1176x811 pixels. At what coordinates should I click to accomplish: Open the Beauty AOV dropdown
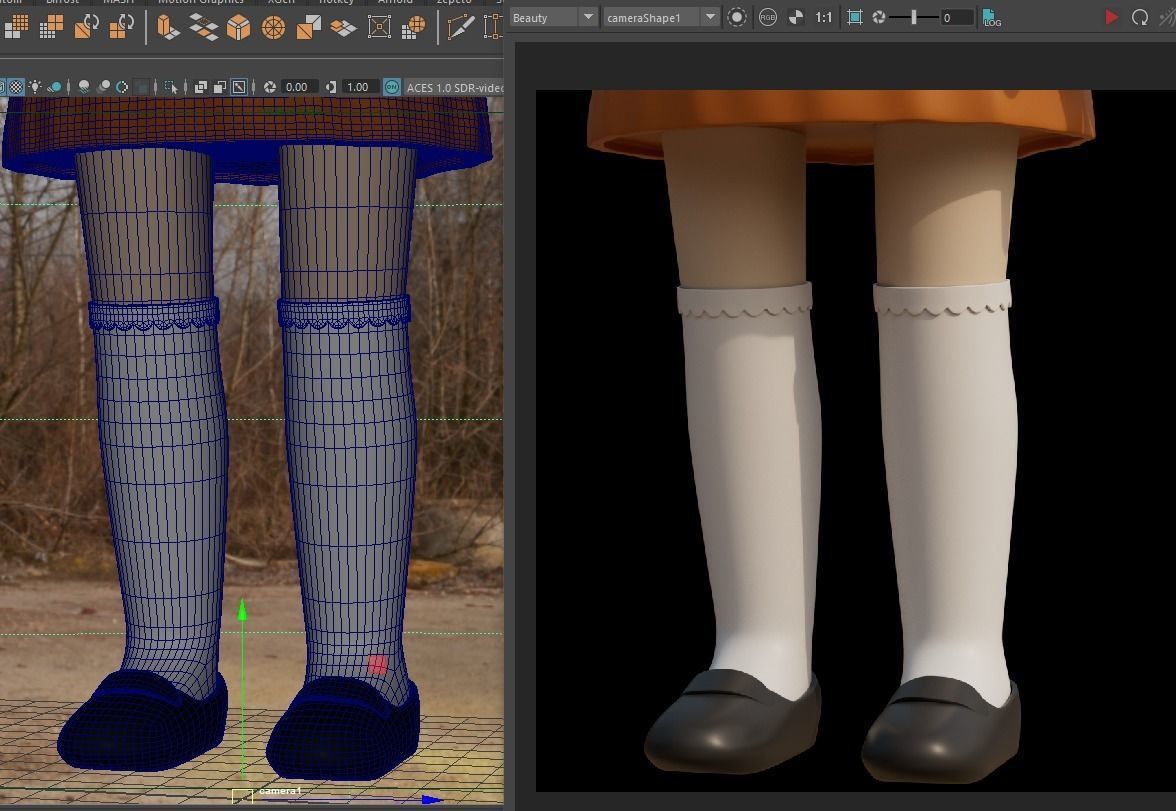point(554,17)
